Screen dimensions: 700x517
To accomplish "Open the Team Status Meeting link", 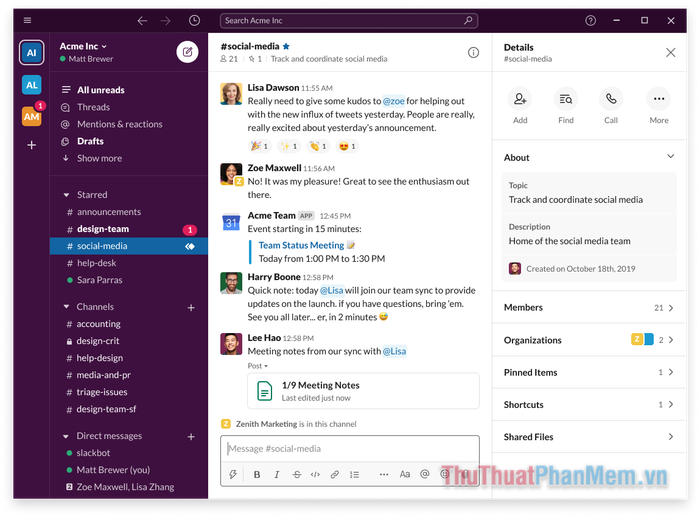I will pyautogui.click(x=301, y=245).
